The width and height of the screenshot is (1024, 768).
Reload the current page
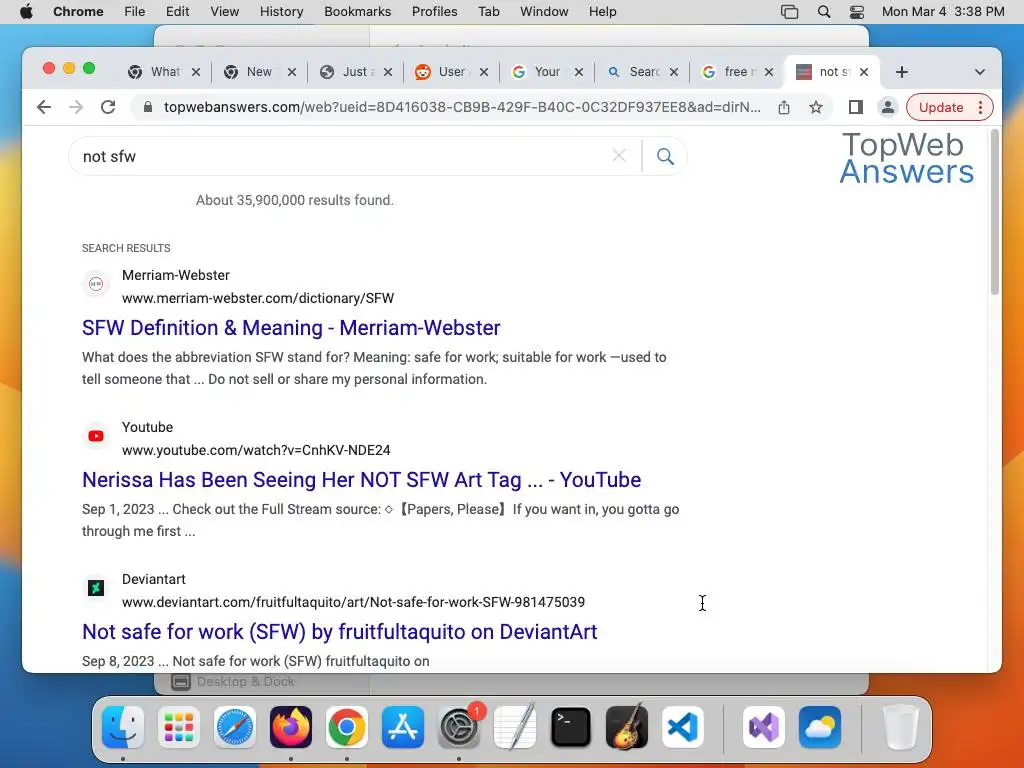coord(108,107)
